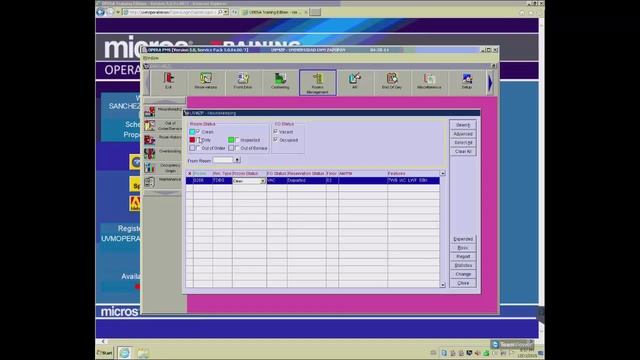Open Internet Explorer from the taskbar
Screen dimensions: 640x360
(x=124, y=353)
